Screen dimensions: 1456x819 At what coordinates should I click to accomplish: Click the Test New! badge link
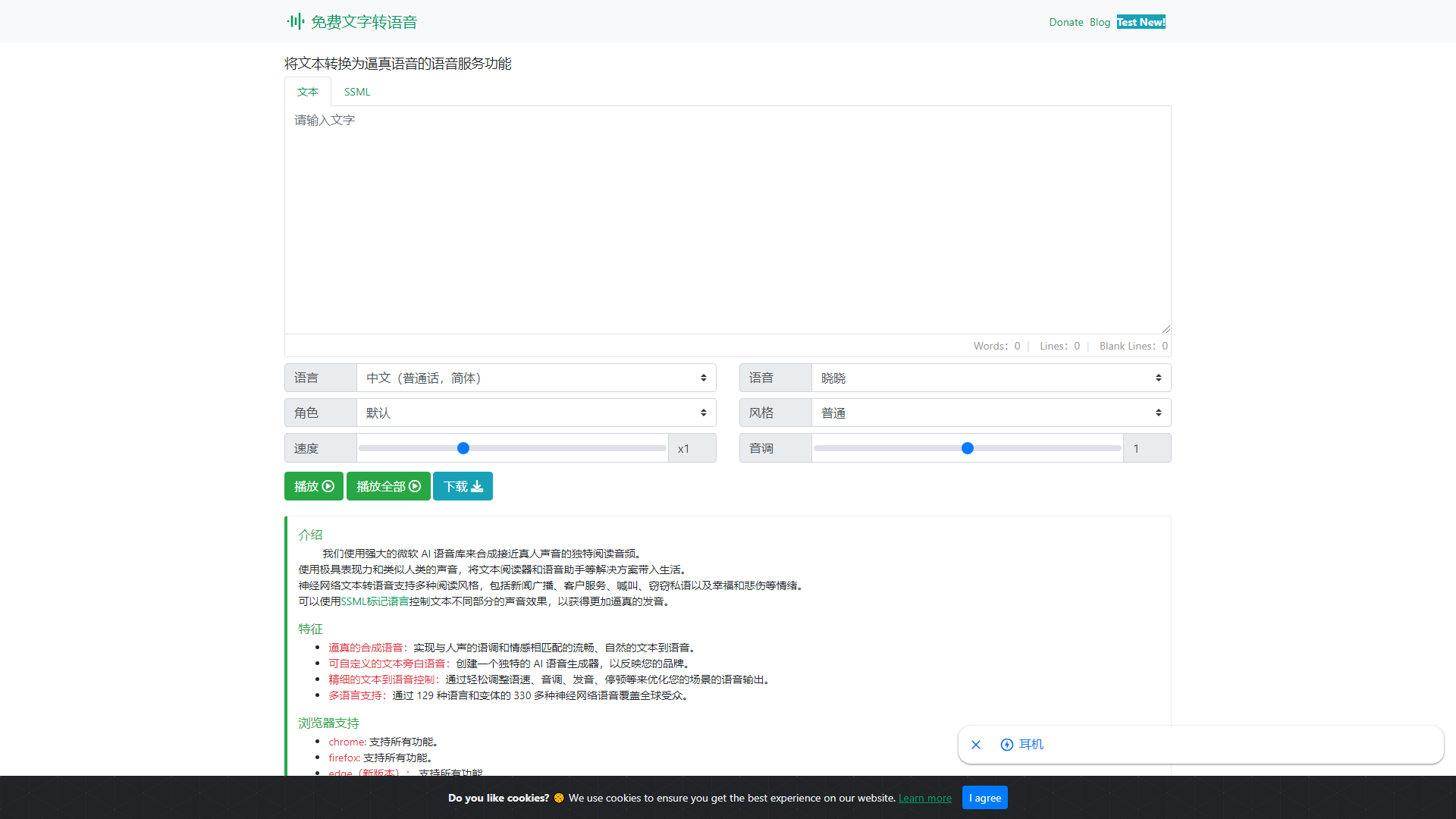click(1141, 22)
